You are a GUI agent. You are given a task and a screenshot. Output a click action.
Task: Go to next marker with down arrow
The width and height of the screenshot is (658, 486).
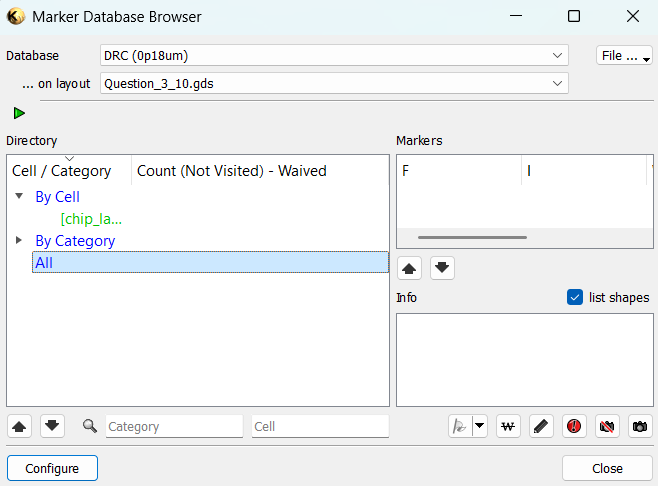[x=443, y=268]
